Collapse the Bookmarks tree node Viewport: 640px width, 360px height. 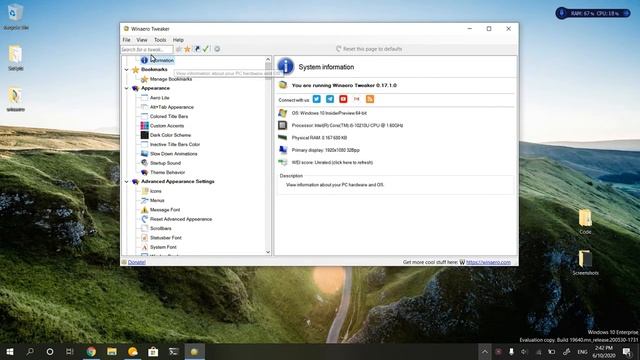pos(127,70)
